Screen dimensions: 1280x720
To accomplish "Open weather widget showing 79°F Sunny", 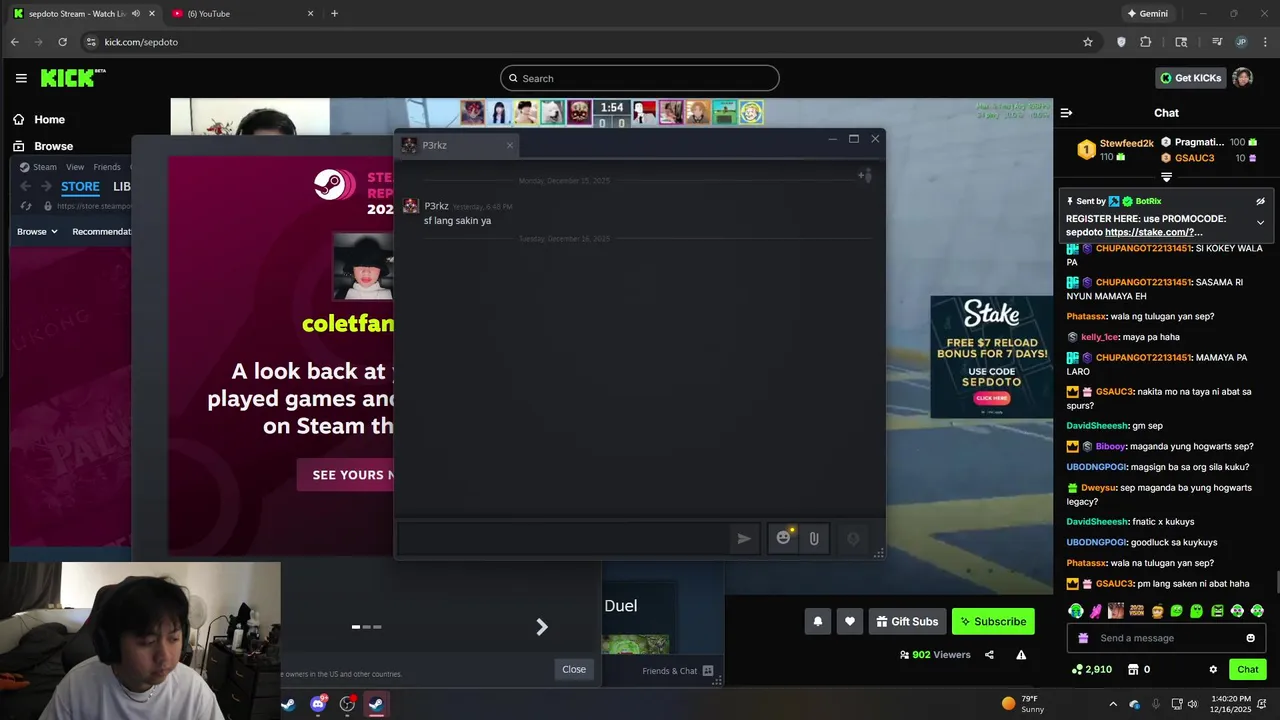I will tap(1021, 704).
